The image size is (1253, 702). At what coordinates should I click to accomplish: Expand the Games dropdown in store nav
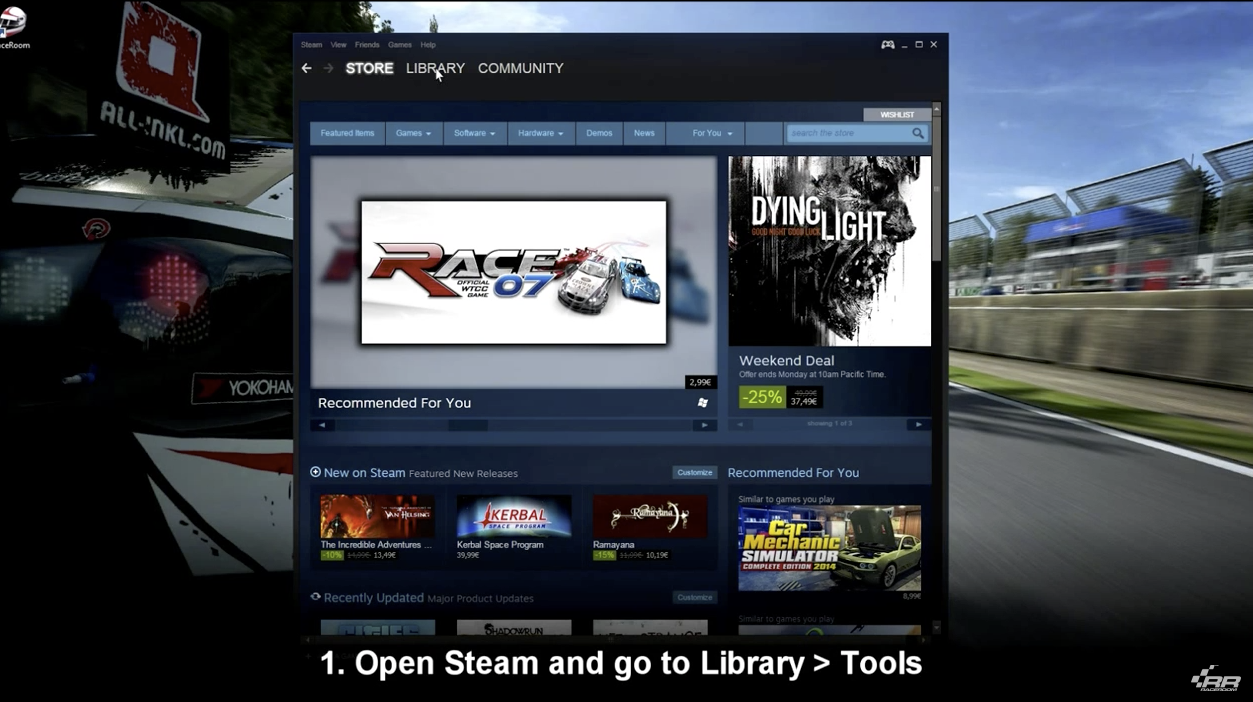click(x=414, y=133)
